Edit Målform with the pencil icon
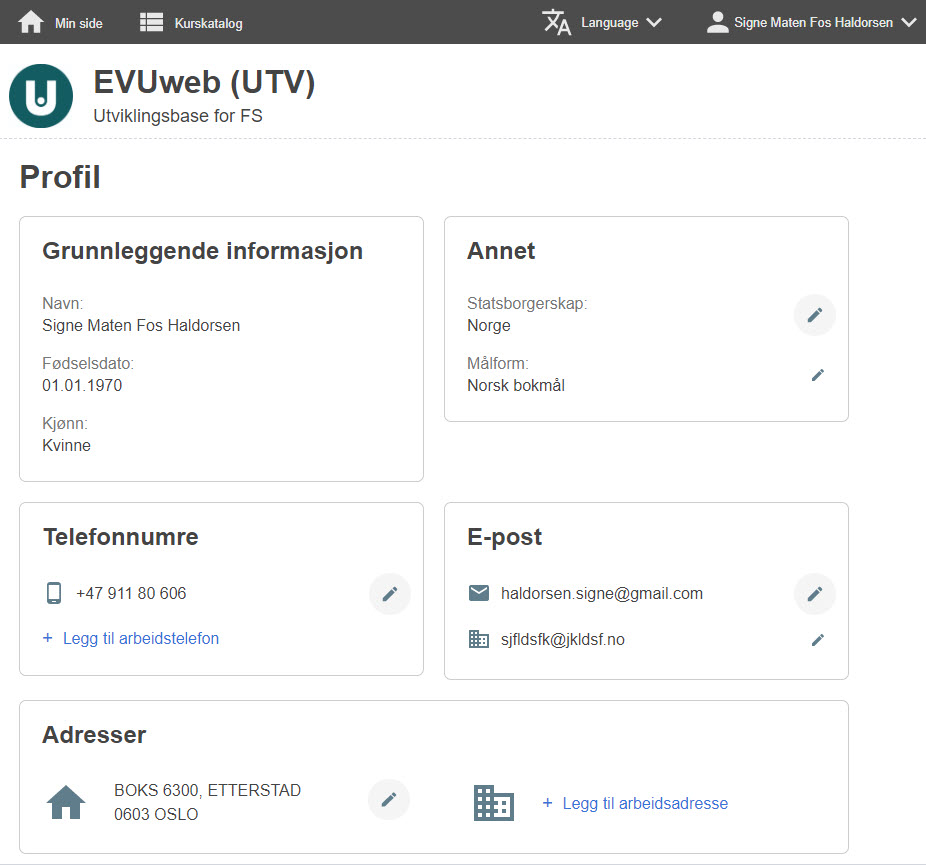The height and width of the screenshot is (865, 926). 817,375
